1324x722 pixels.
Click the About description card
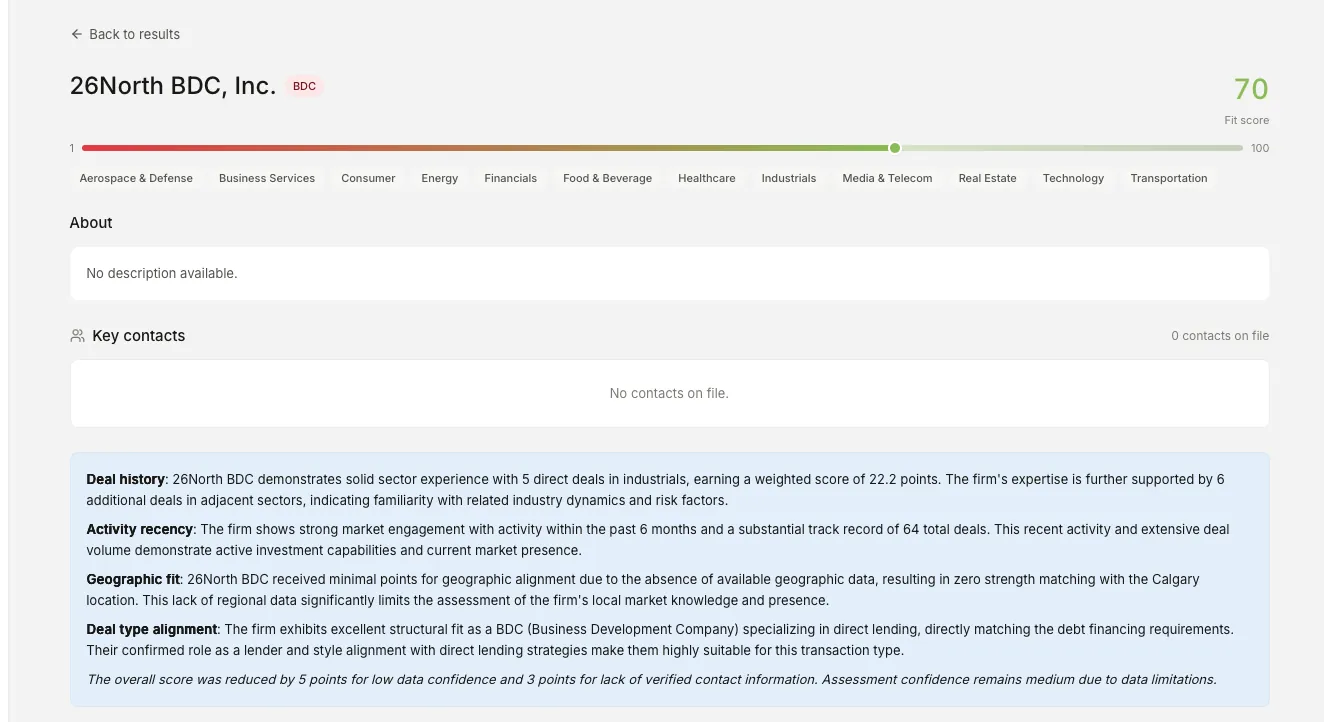point(669,272)
